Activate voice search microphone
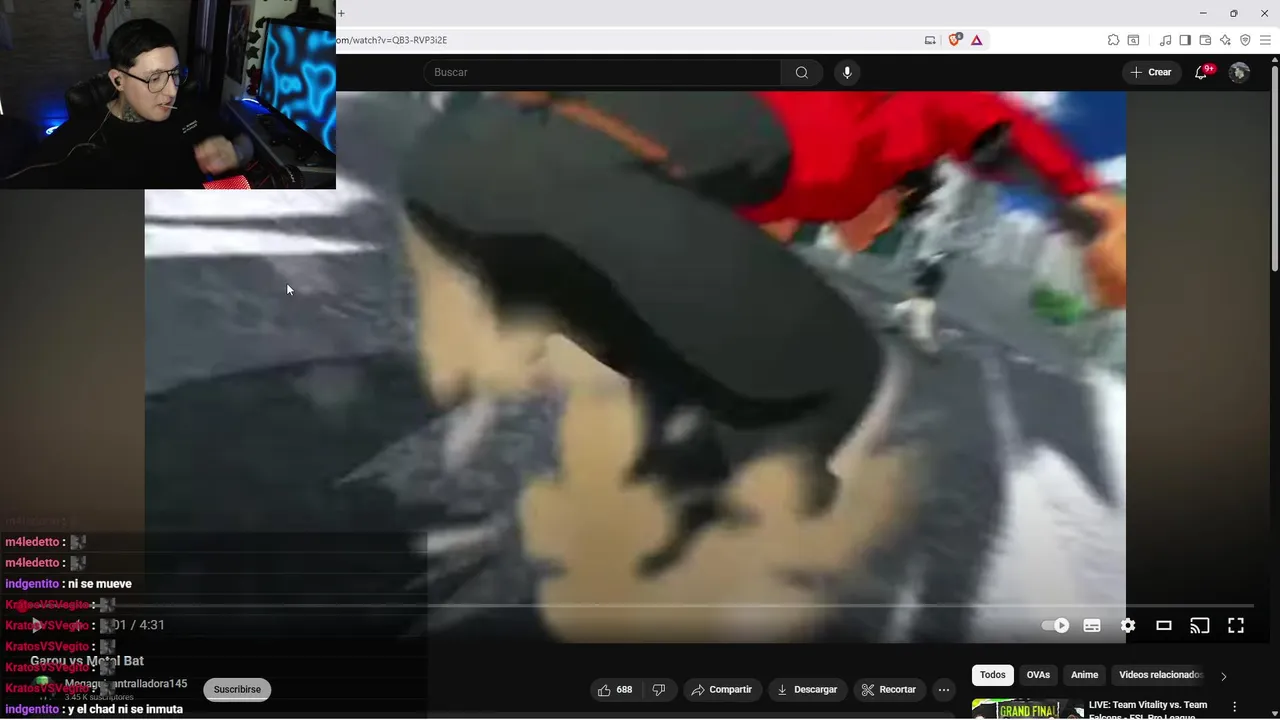This screenshot has height=720, width=1280. 847,72
